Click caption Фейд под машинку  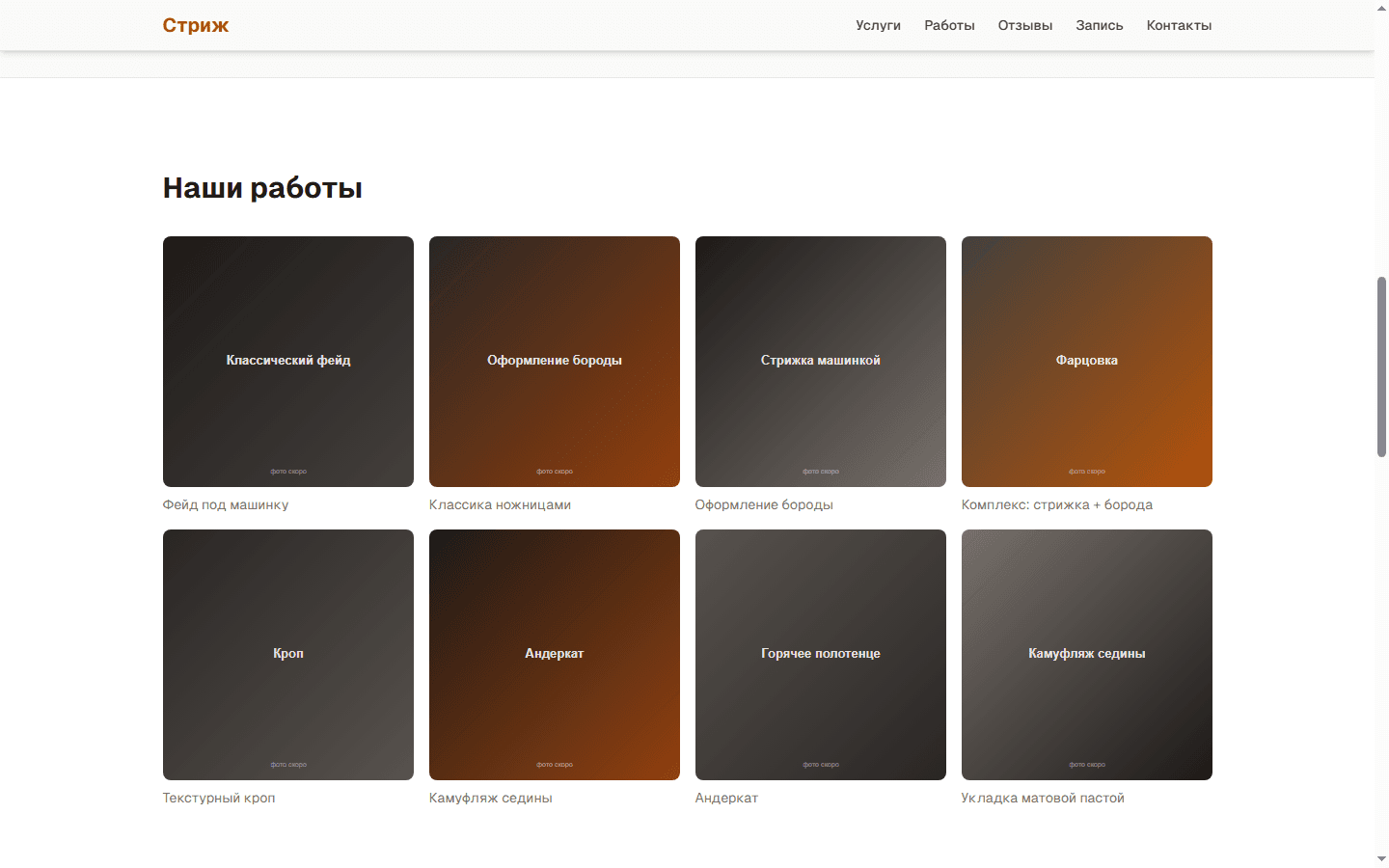point(226,504)
